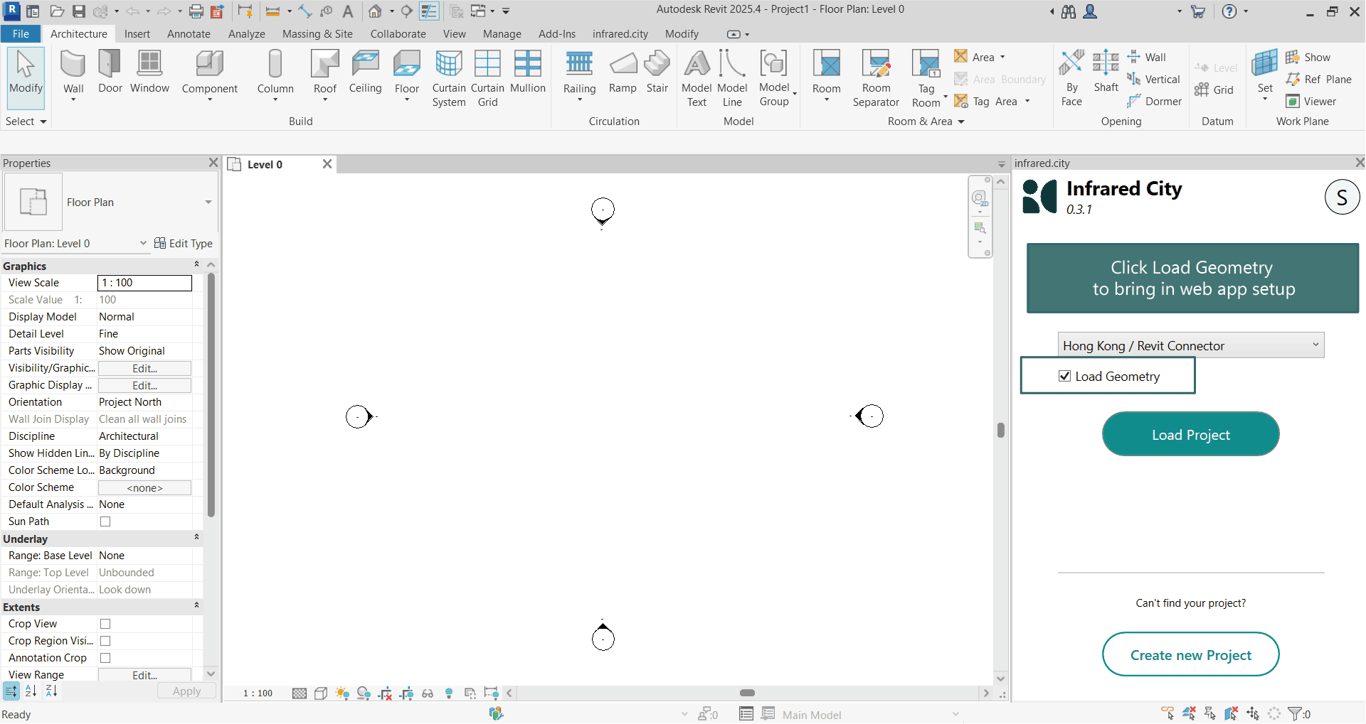Click the canvas horizontal scrollbar thumb
1366x724 pixels.
(x=747, y=693)
